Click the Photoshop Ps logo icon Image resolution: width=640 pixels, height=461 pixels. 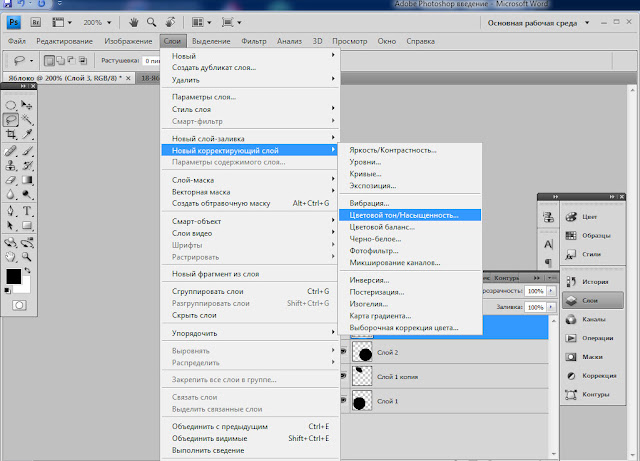pos(14,22)
